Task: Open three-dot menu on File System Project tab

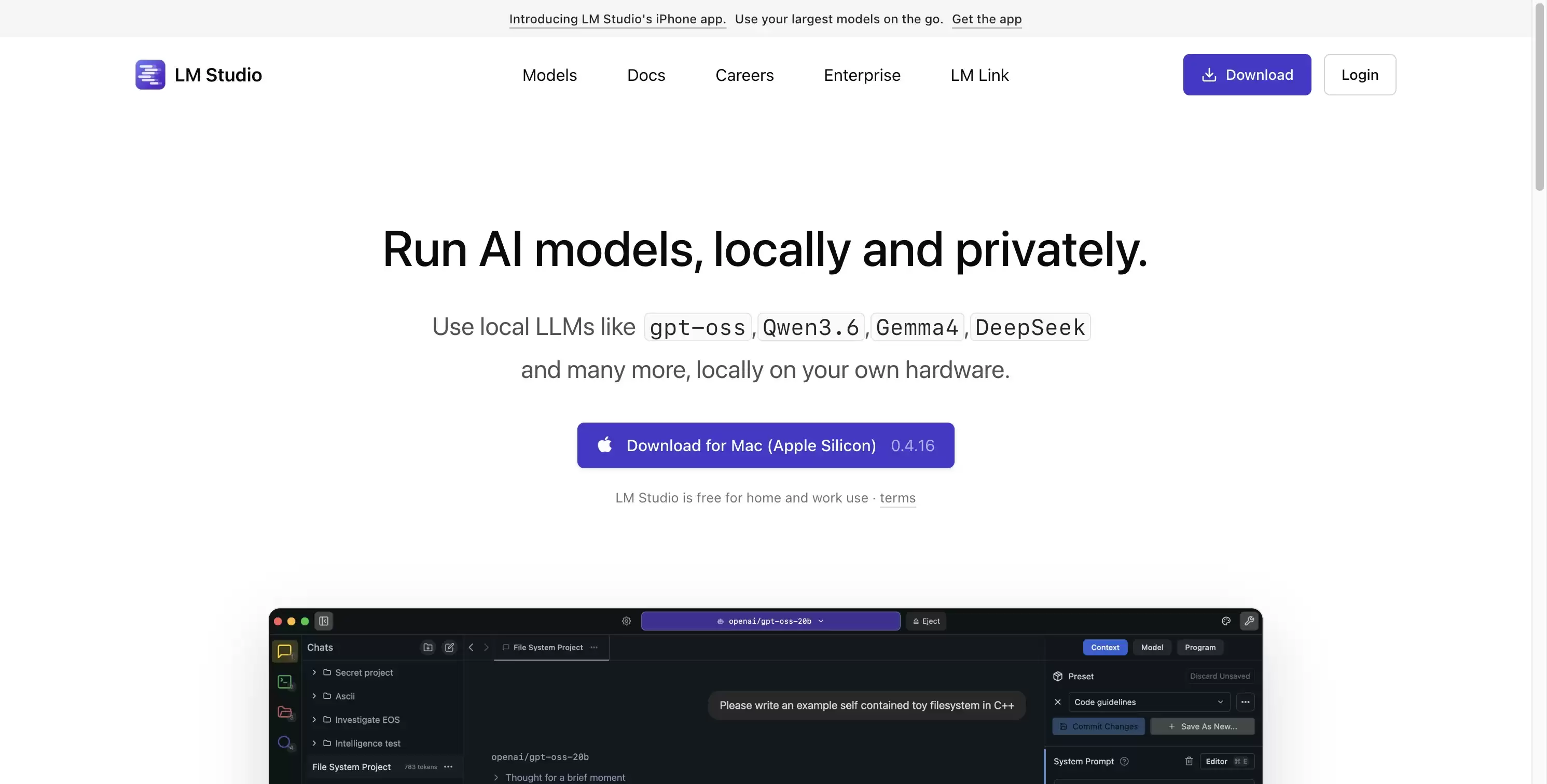Action: [x=594, y=647]
